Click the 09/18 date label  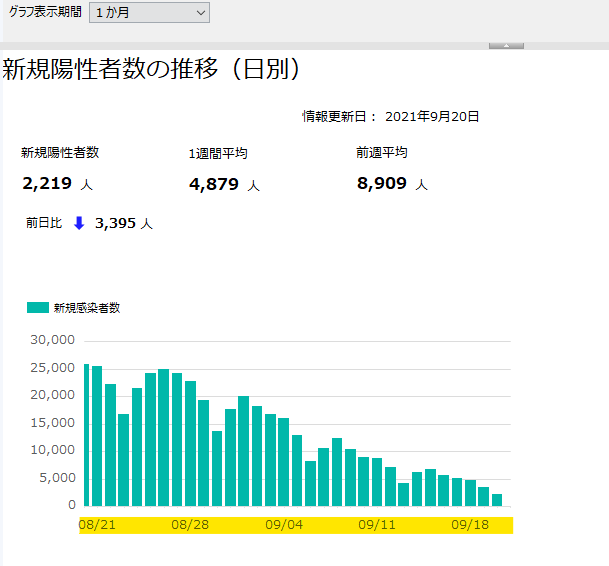point(469,525)
